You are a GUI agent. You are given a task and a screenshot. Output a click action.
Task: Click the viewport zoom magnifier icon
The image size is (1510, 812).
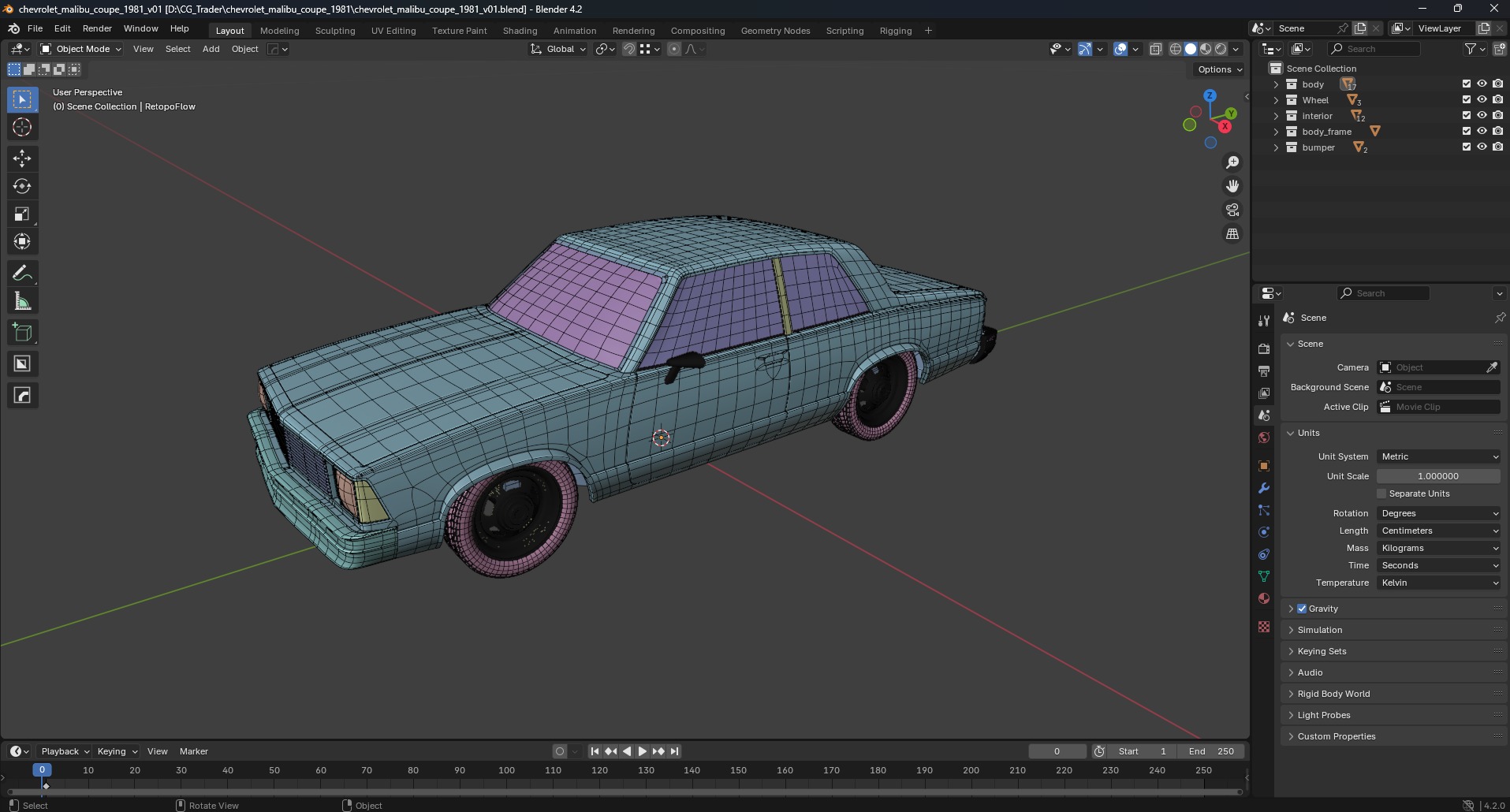pyautogui.click(x=1232, y=162)
